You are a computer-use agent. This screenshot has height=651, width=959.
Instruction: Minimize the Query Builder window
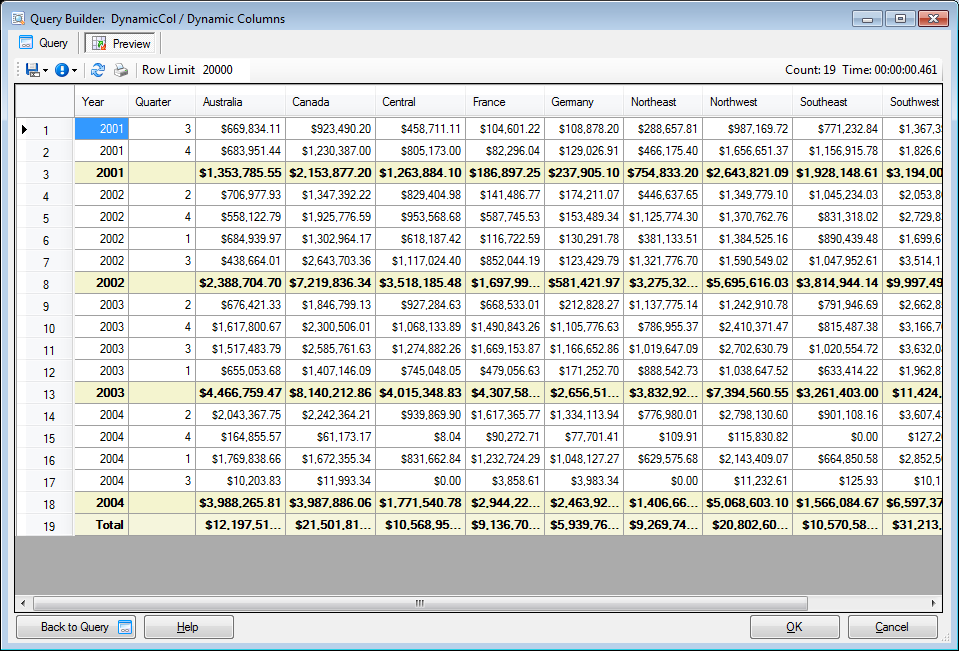point(867,18)
